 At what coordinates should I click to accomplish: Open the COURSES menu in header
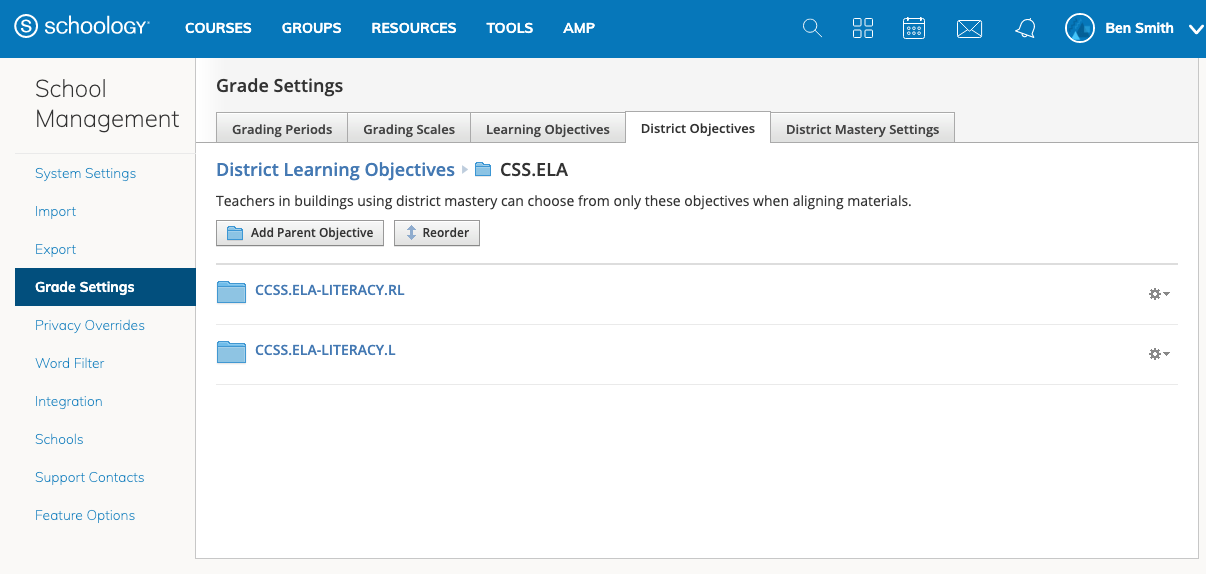(x=218, y=28)
